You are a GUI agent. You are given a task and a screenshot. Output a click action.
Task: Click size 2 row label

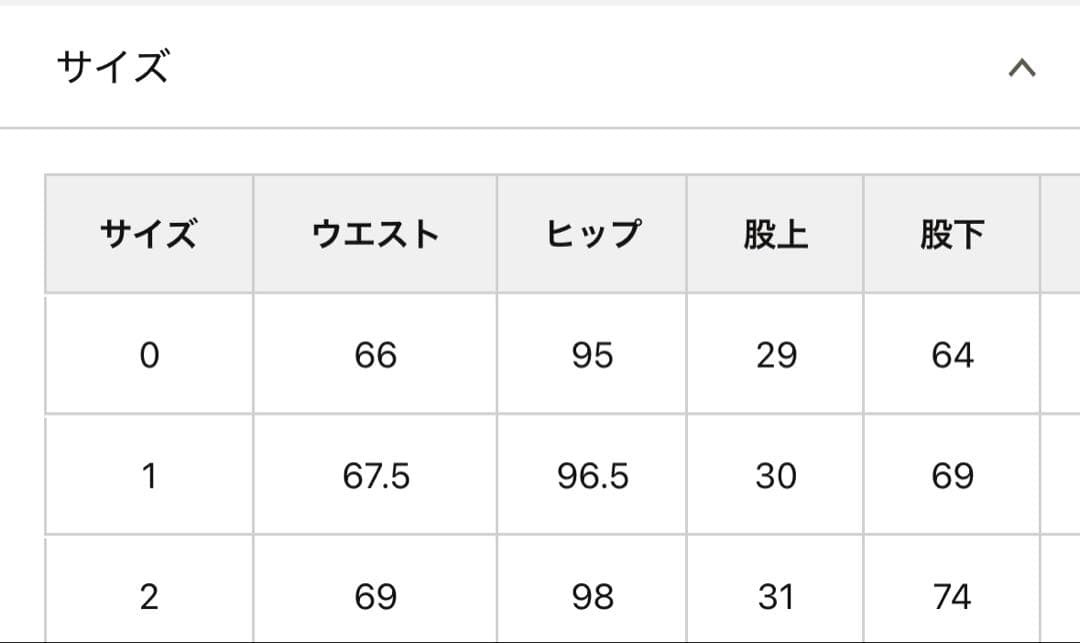point(149,597)
